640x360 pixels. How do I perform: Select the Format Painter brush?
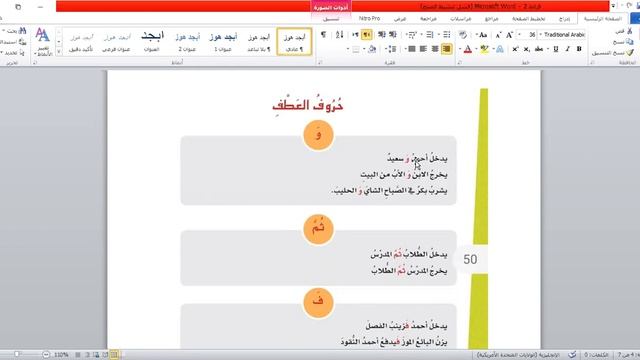630,53
